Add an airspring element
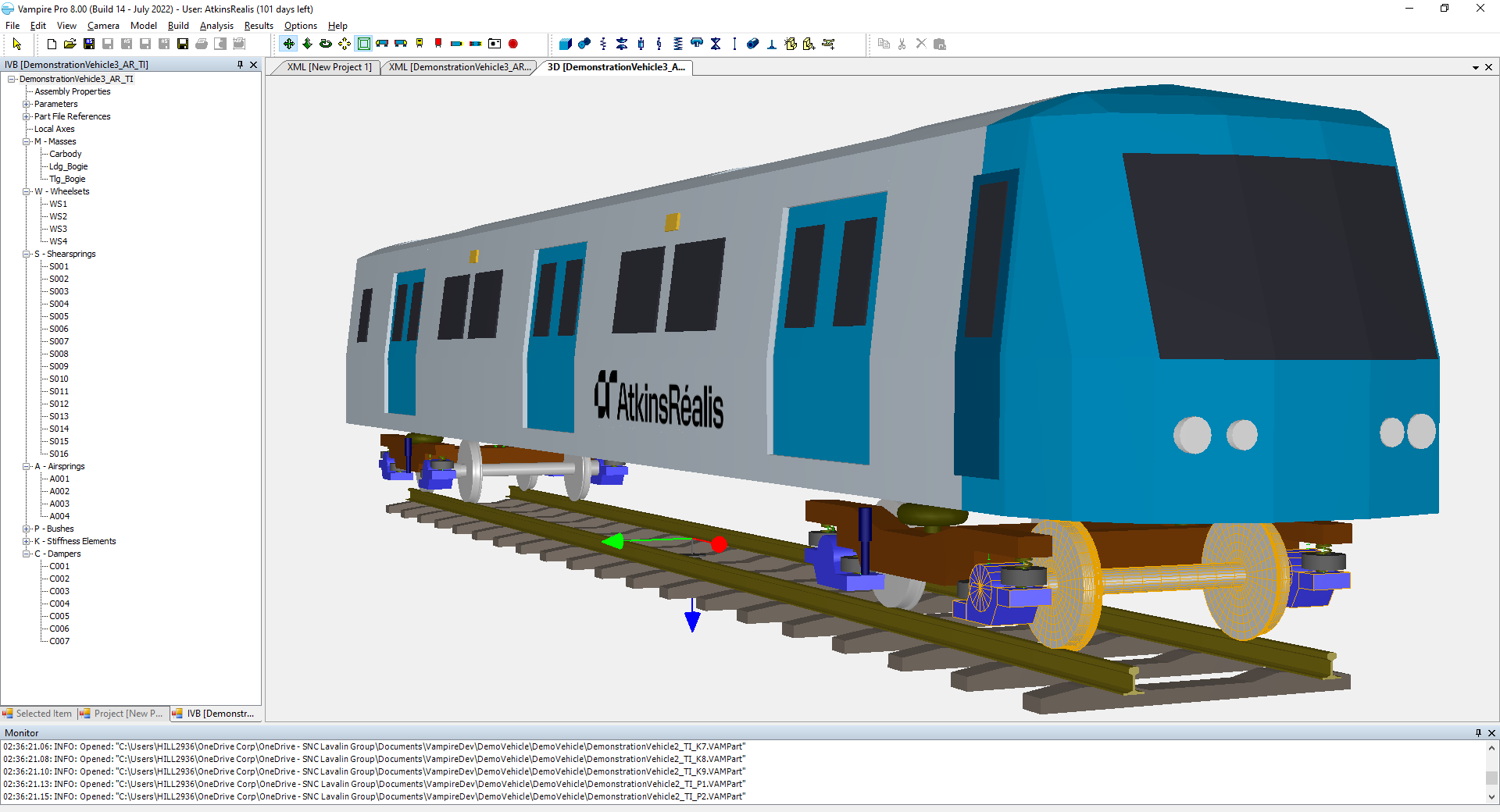The height and width of the screenshot is (812, 1500). tap(622, 44)
